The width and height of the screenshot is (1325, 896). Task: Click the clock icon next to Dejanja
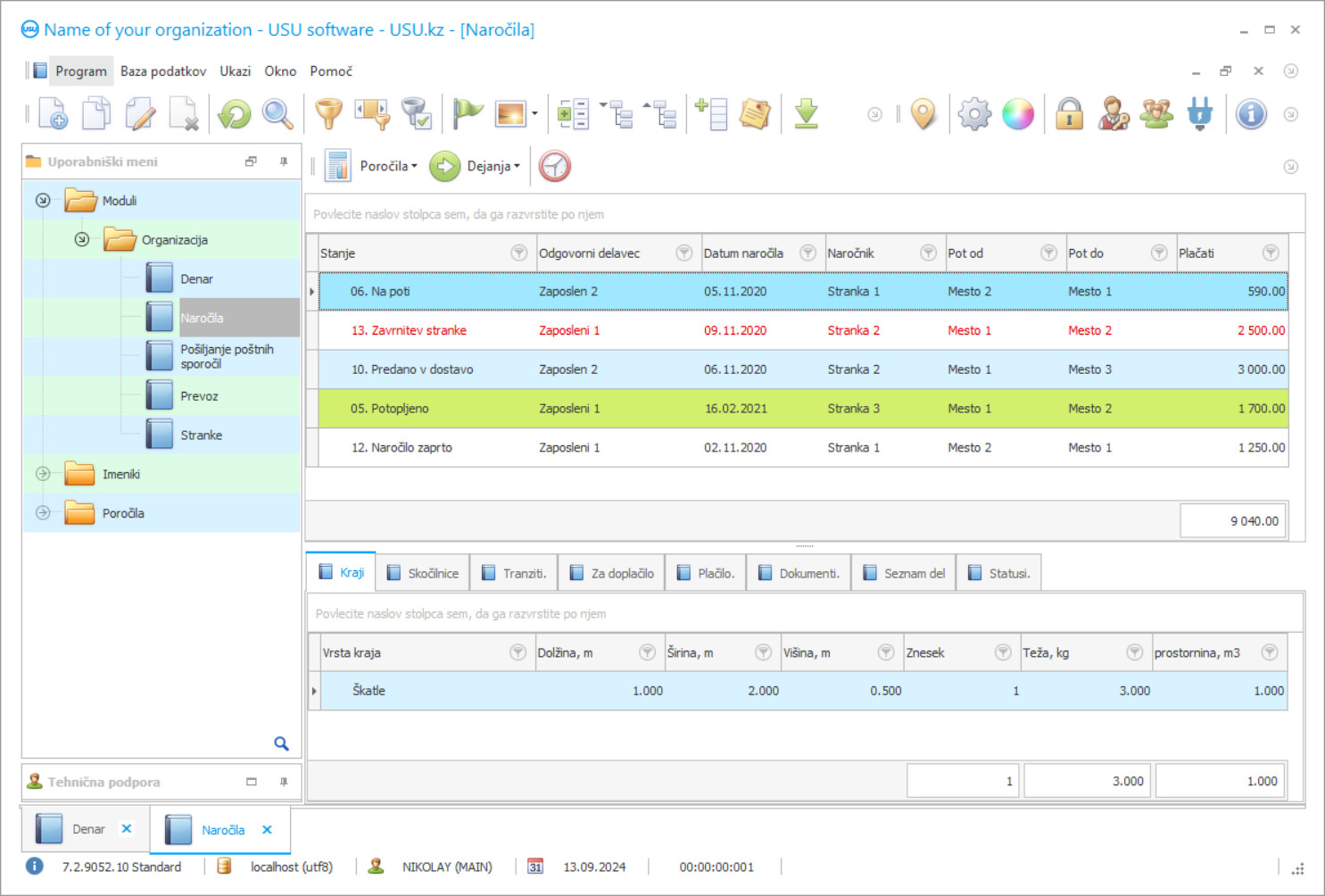click(554, 166)
